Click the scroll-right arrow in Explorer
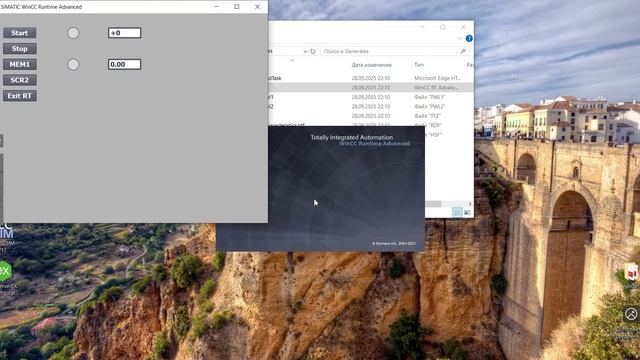The width and height of the screenshot is (640, 360). point(470,204)
